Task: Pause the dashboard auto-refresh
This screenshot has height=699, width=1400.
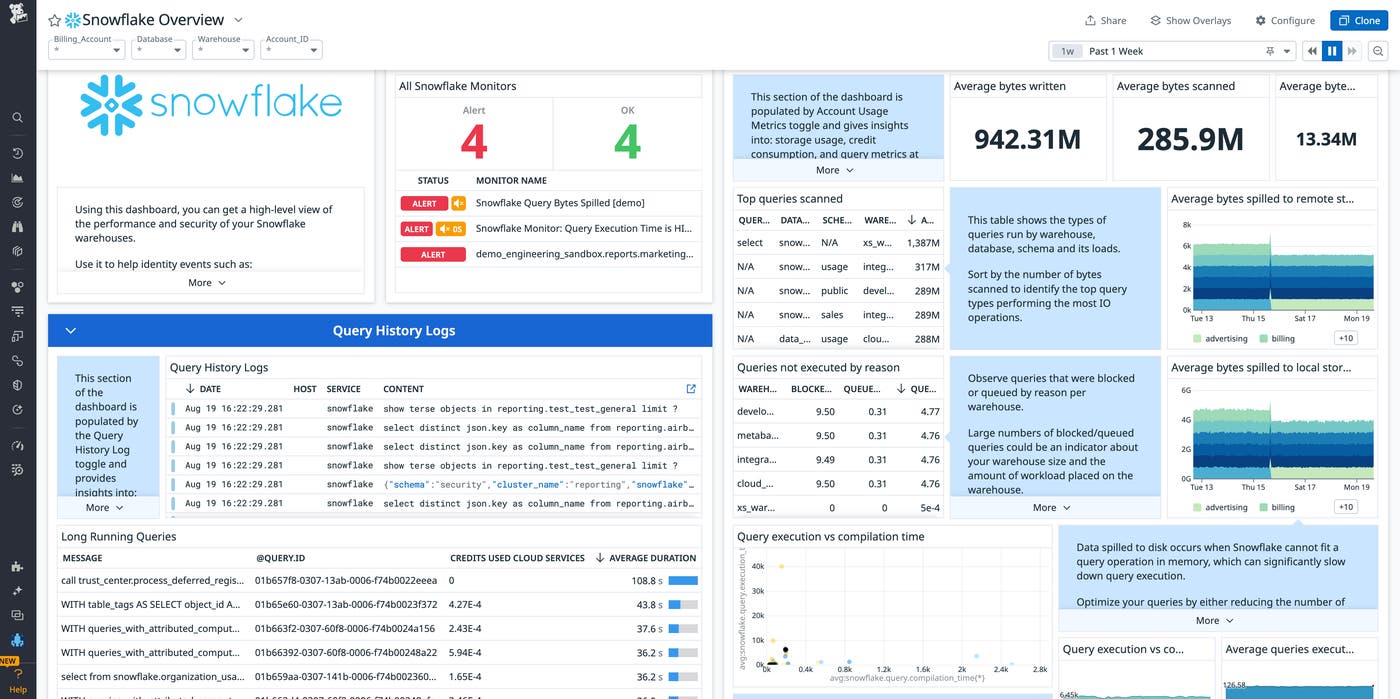Action: pos(1332,50)
